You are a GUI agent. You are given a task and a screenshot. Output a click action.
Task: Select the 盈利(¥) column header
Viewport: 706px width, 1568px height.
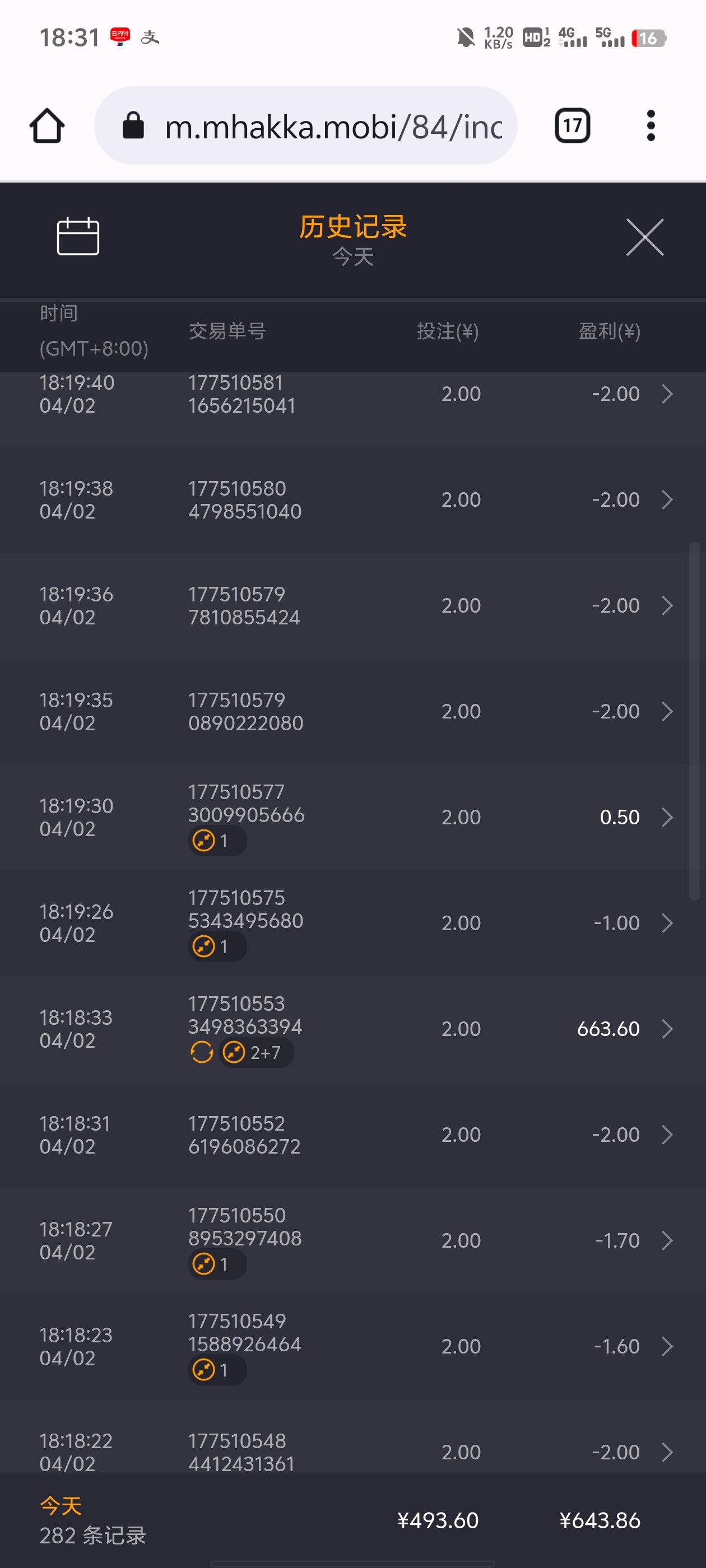tap(609, 331)
